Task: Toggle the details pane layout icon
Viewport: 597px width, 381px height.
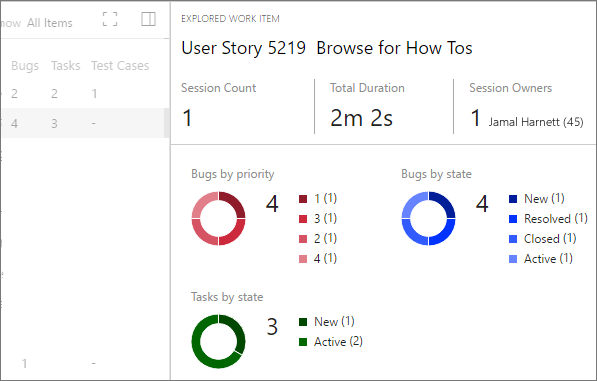Action: 148,19
